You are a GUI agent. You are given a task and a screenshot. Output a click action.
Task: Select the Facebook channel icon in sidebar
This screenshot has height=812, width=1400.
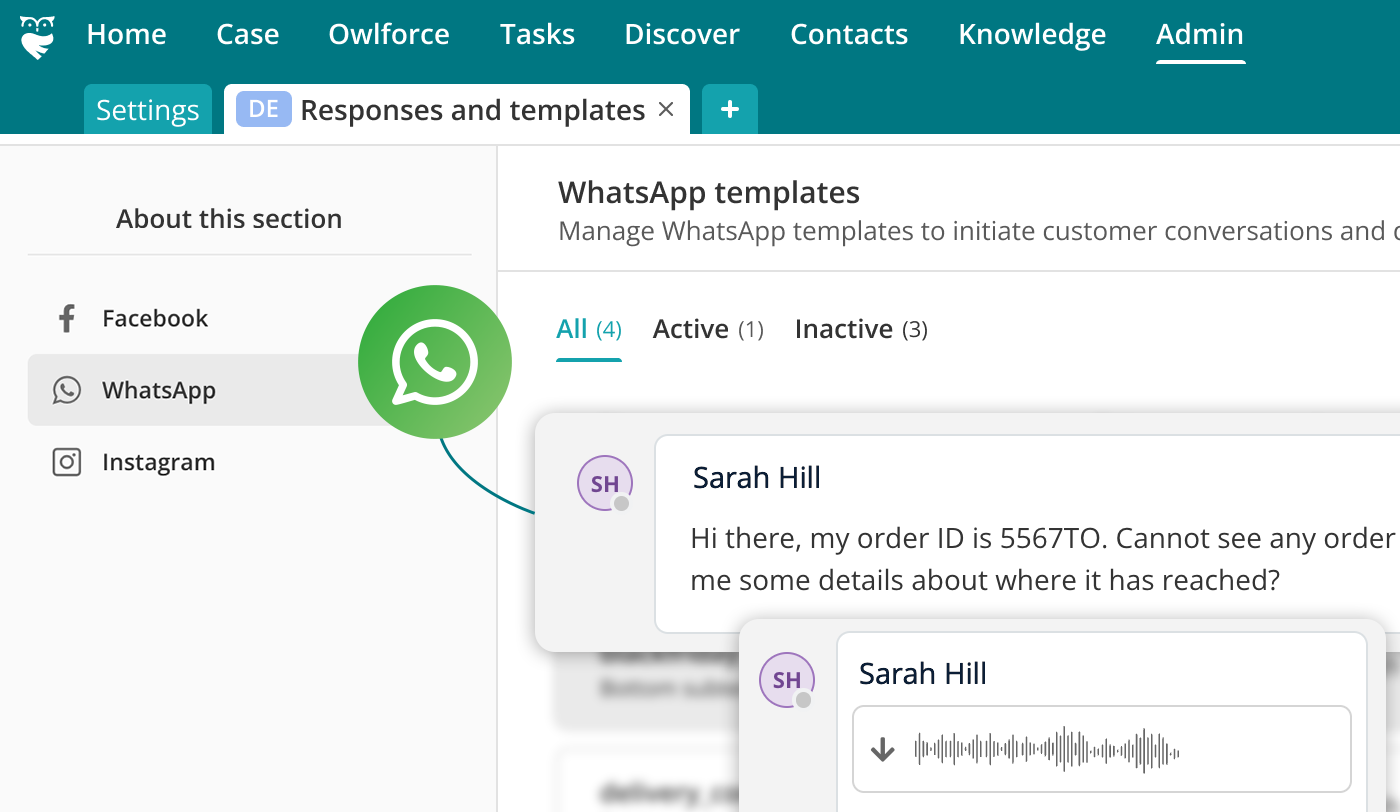(x=66, y=318)
